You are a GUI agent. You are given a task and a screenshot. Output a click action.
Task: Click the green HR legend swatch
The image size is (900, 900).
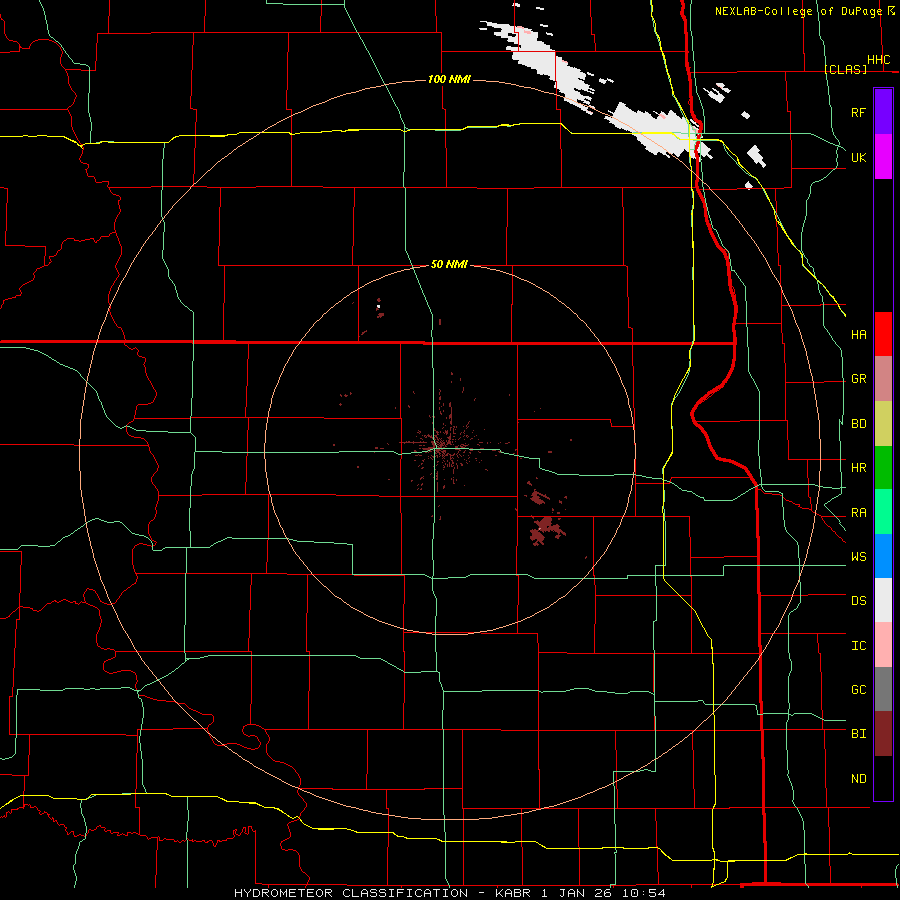883,468
